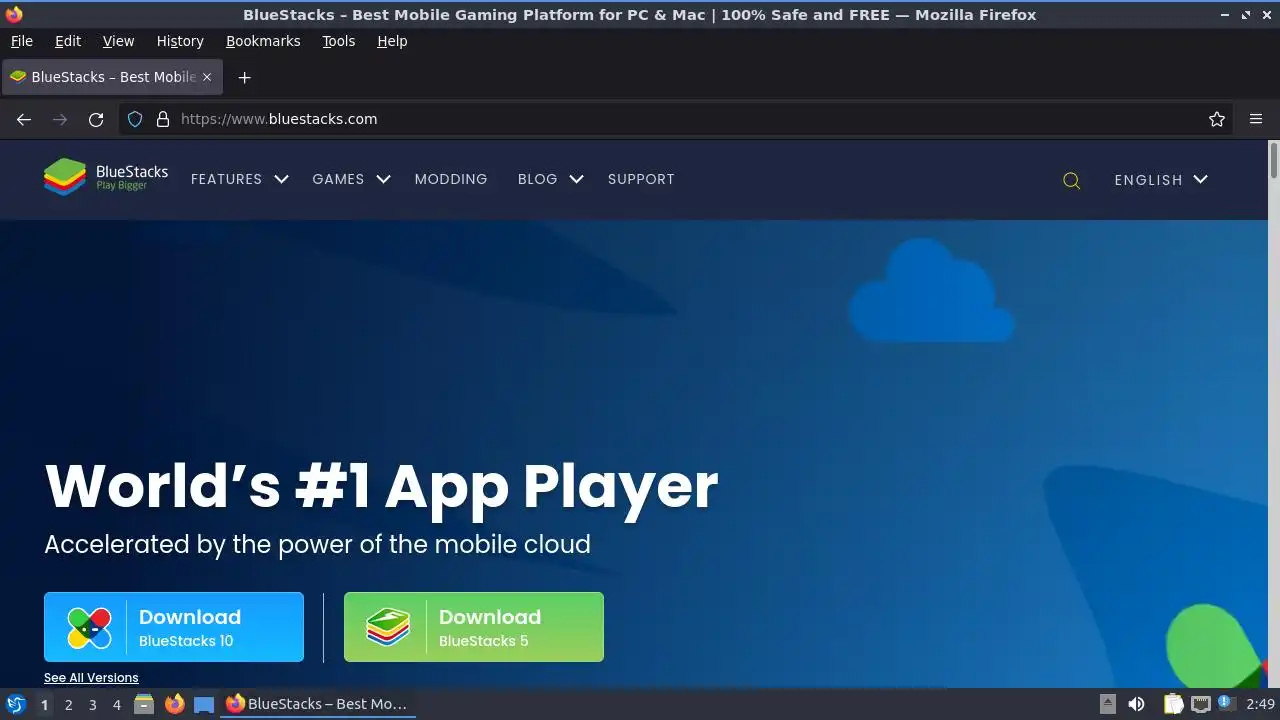The width and height of the screenshot is (1280, 720).
Task: Expand the BLOG dropdown chevron
Action: [576, 179]
